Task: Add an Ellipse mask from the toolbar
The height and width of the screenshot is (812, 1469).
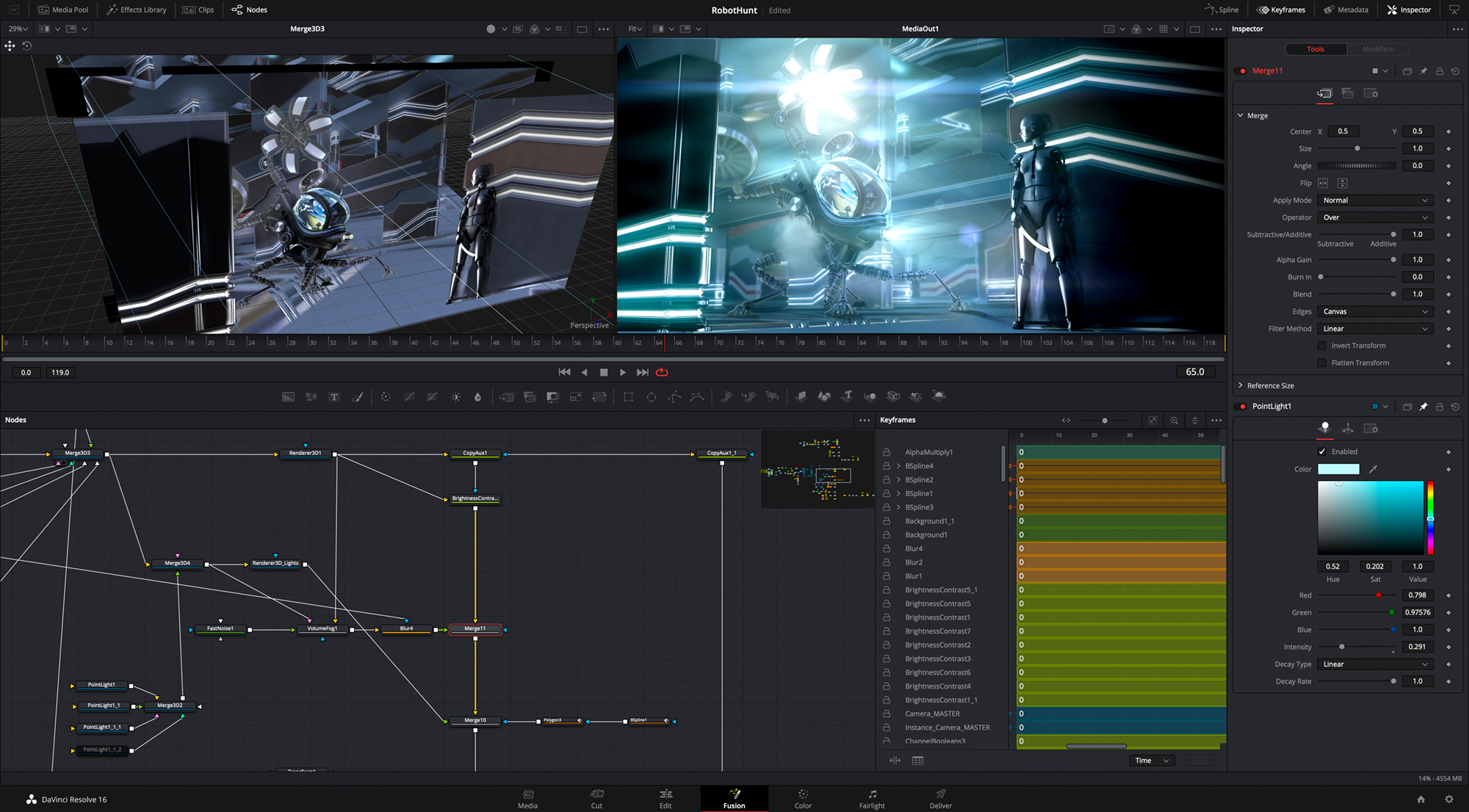Action: [651, 396]
